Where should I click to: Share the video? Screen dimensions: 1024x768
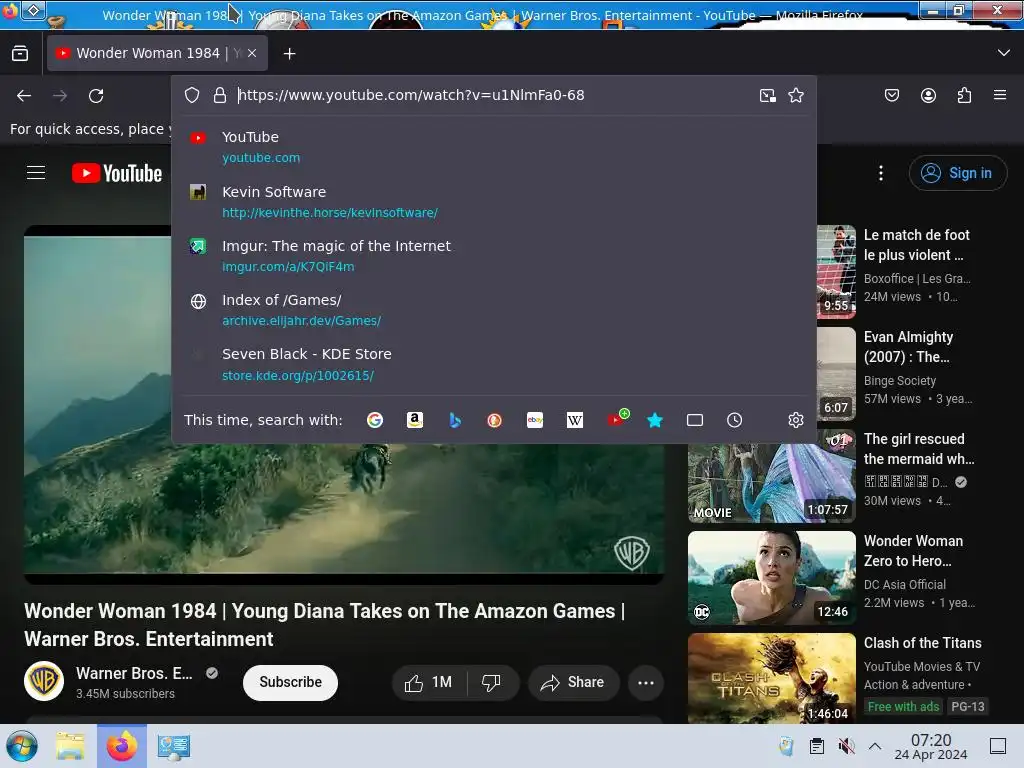573,683
